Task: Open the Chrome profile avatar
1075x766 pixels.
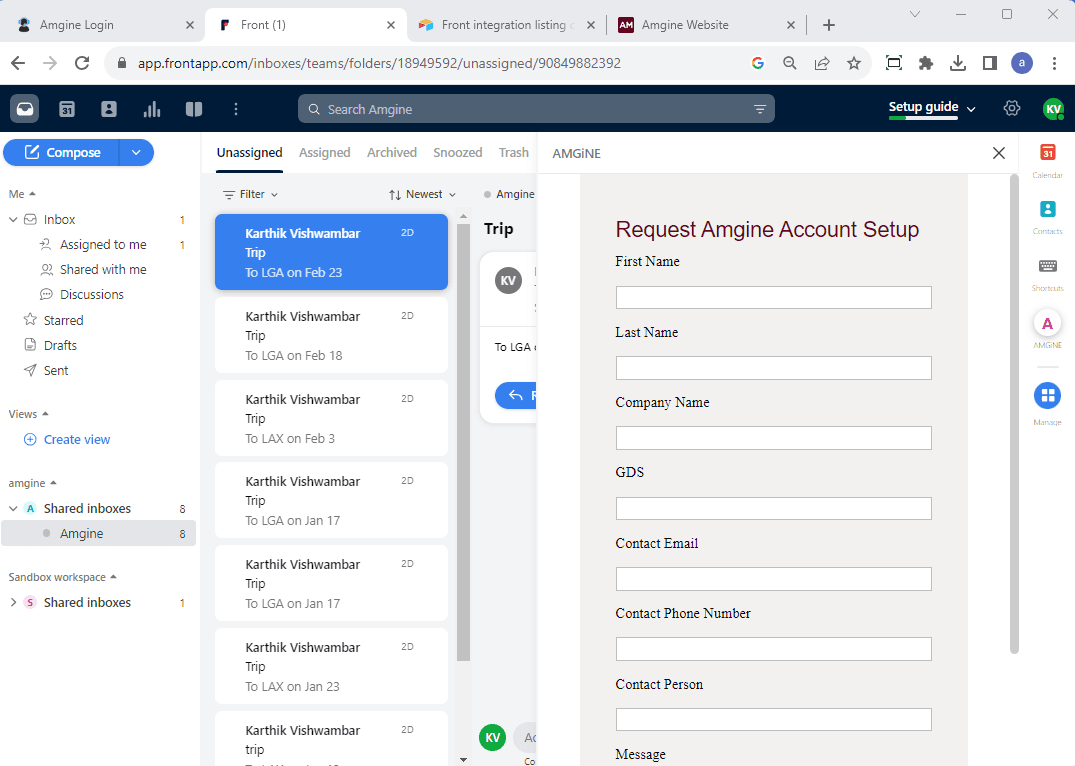Action: click(x=1022, y=63)
